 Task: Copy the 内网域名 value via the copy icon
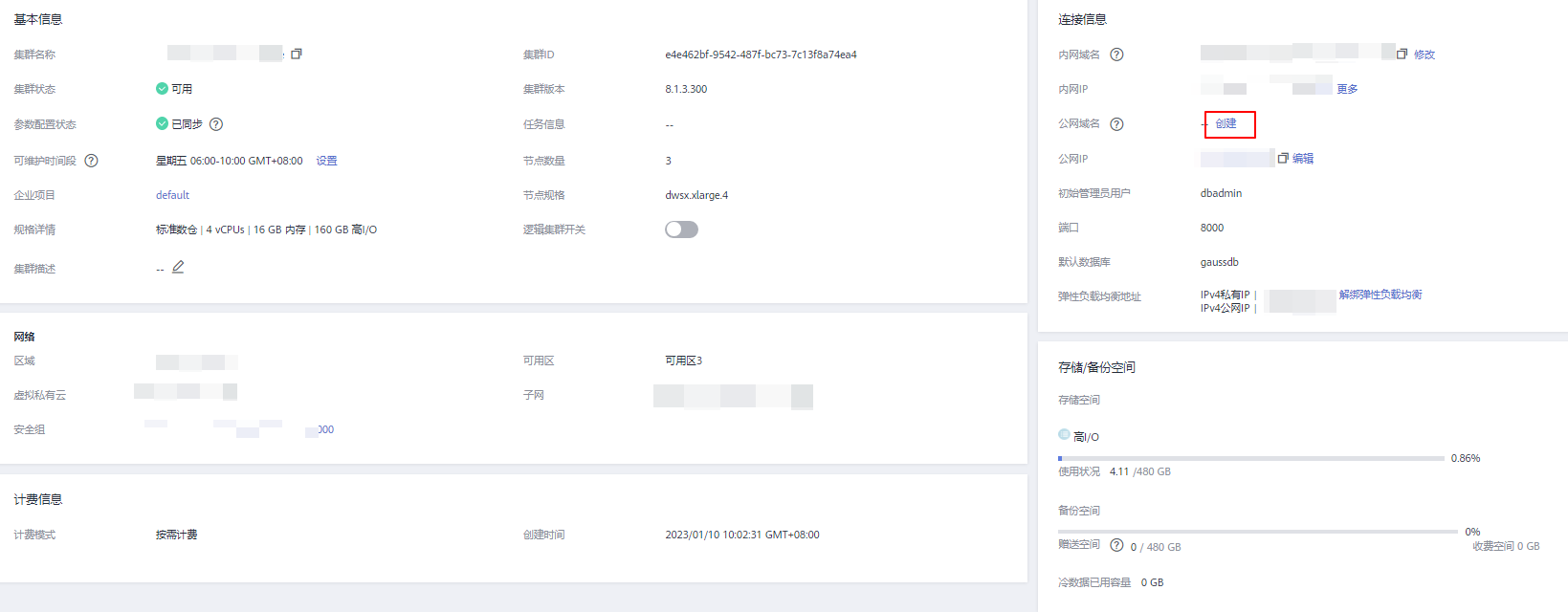pyautogui.click(x=1402, y=54)
